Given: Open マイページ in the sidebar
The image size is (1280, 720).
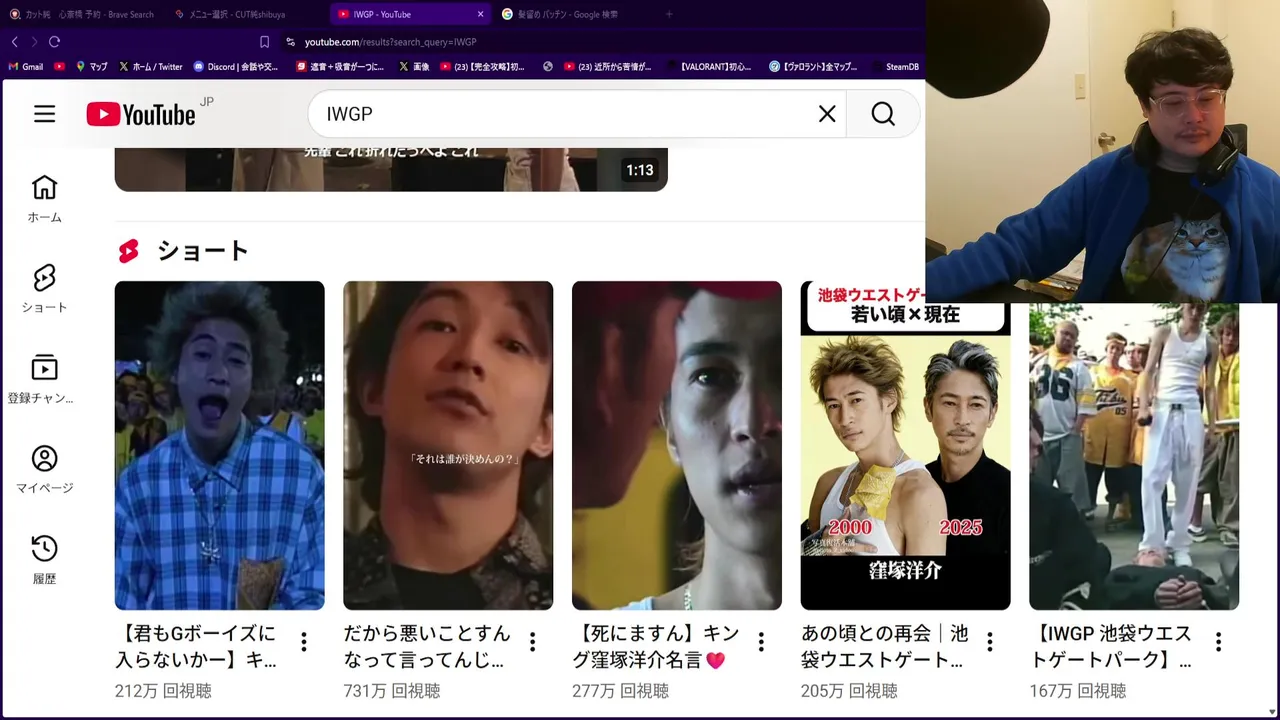Looking at the screenshot, I should point(44,470).
